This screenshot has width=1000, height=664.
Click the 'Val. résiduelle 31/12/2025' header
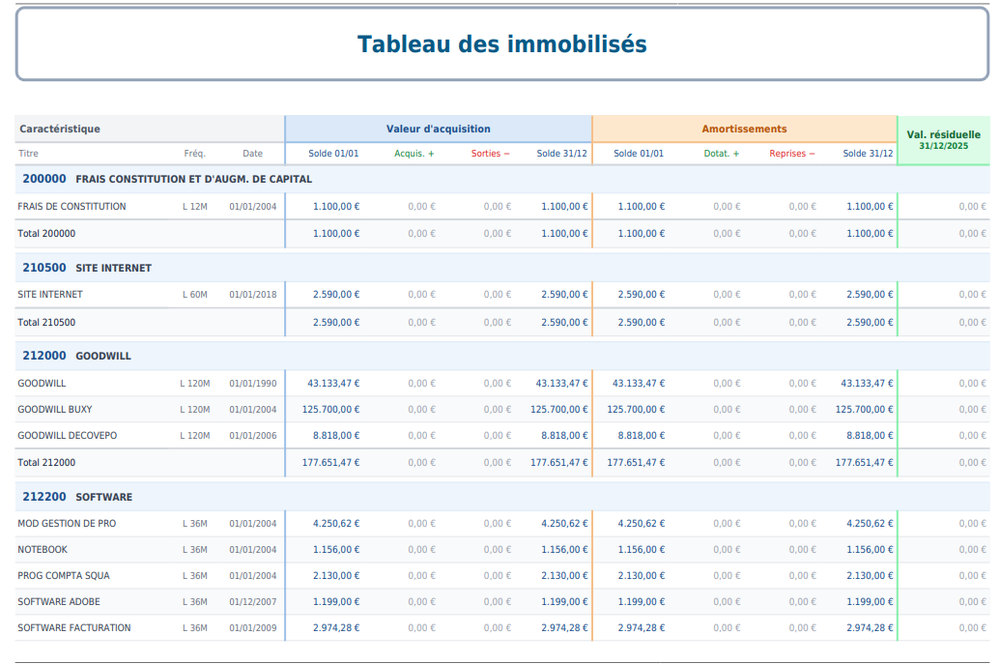pyautogui.click(x=943, y=140)
